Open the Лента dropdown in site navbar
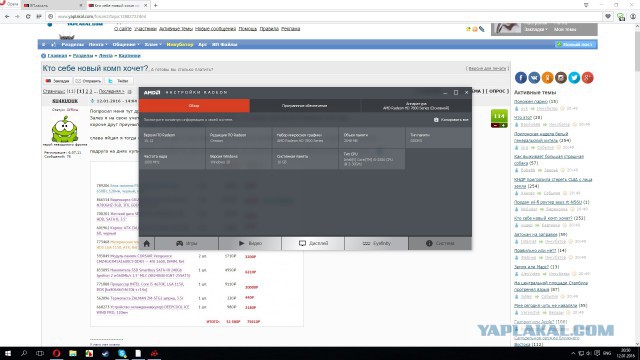 tap(98, 44)
